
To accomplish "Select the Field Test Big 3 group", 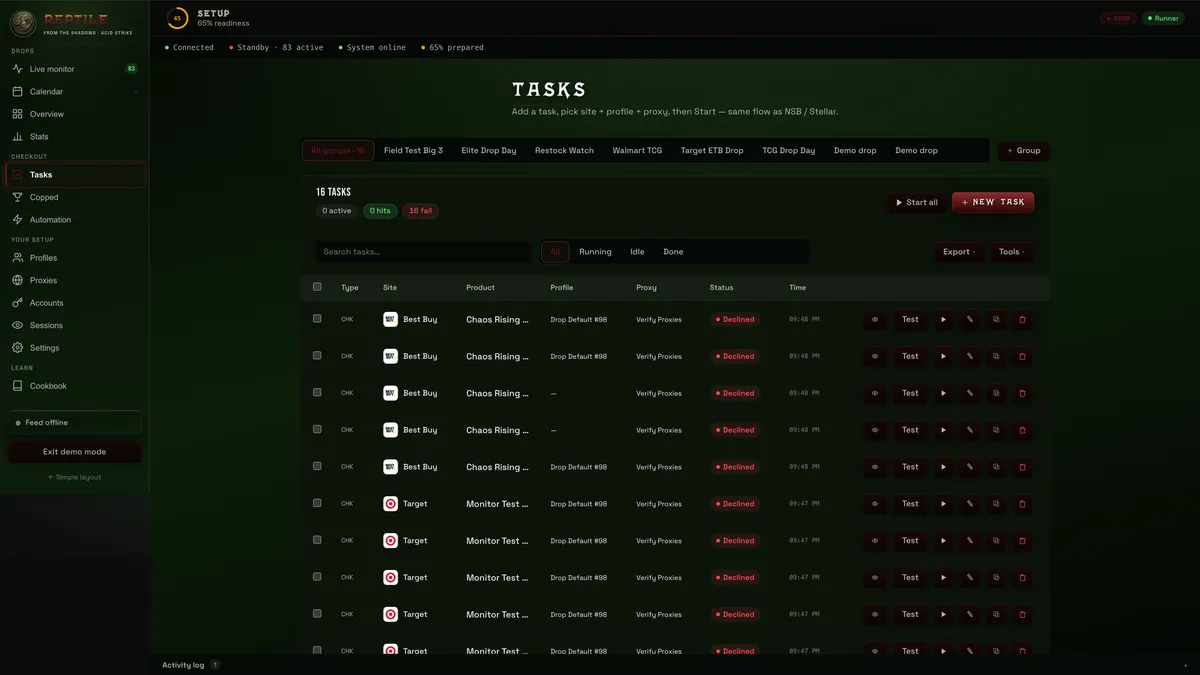I will tap(413, 151).
